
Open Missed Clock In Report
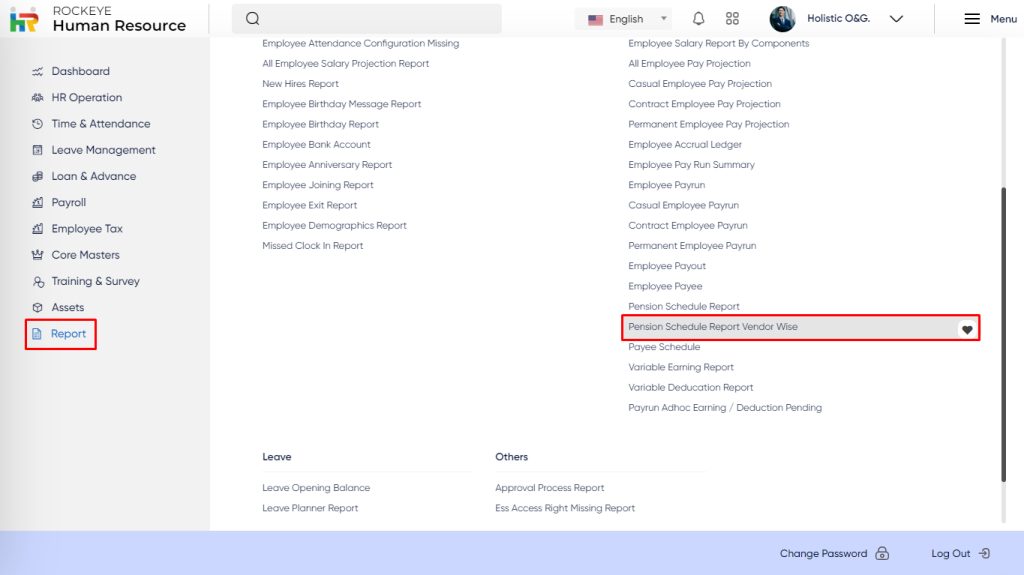pyautogui.click(x=313, y=246)
